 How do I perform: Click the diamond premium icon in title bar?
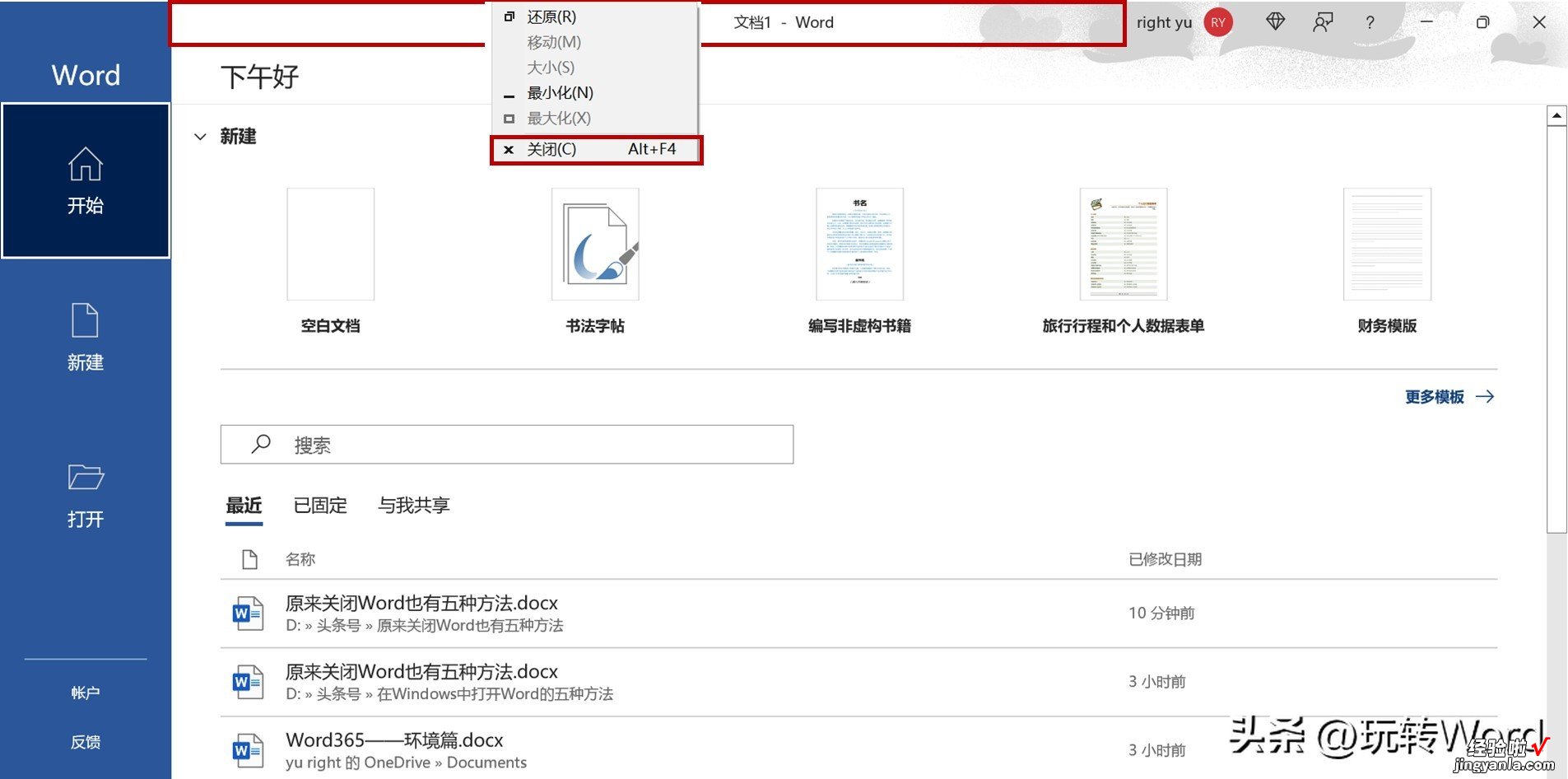(1275, 22)
